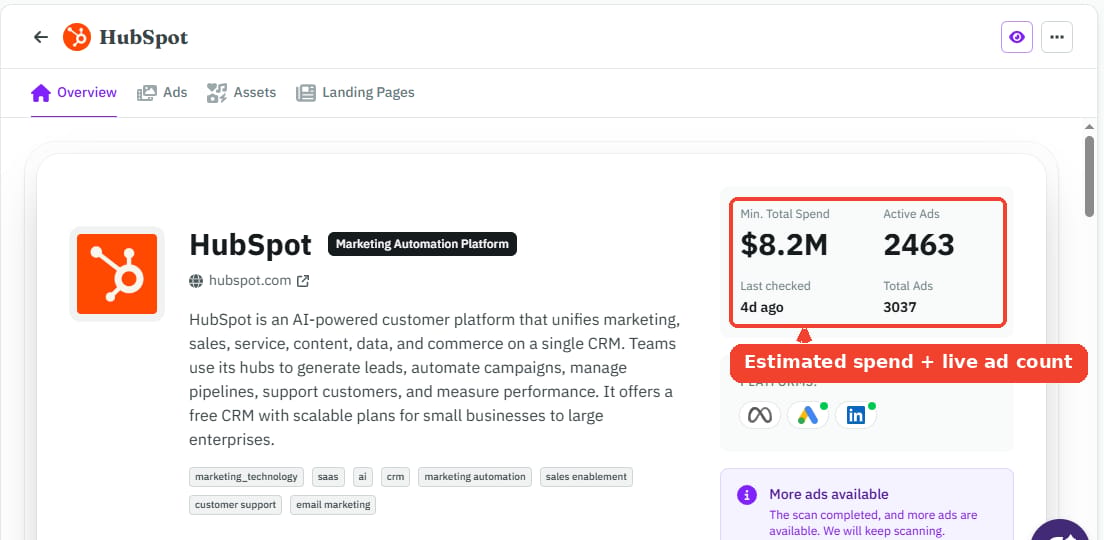1104x540 pixels.
Task: Click the Marketing Automation Platform badge
Action: [422, 244]
